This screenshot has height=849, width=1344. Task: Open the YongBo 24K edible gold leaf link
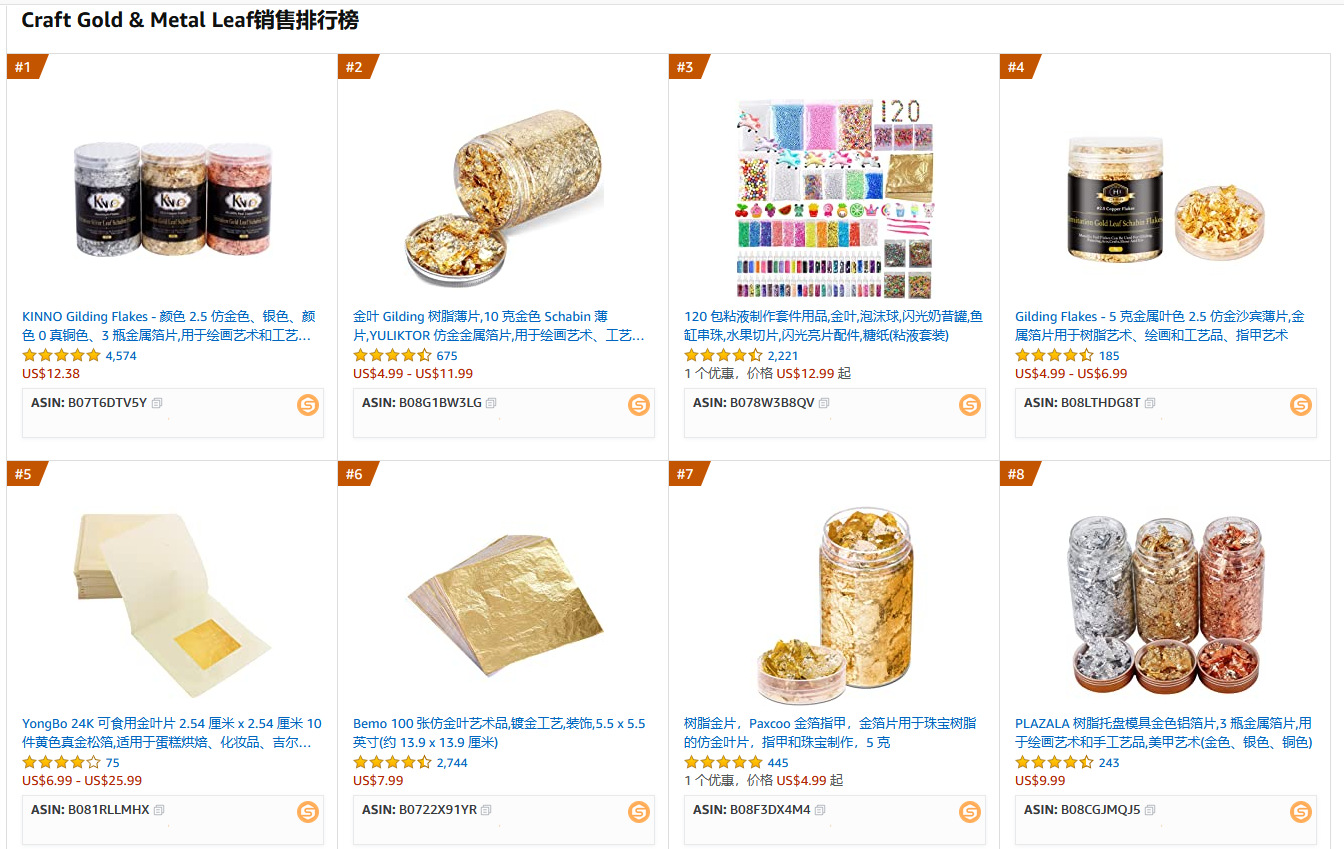pyautogui.click(x=172, y=733)
